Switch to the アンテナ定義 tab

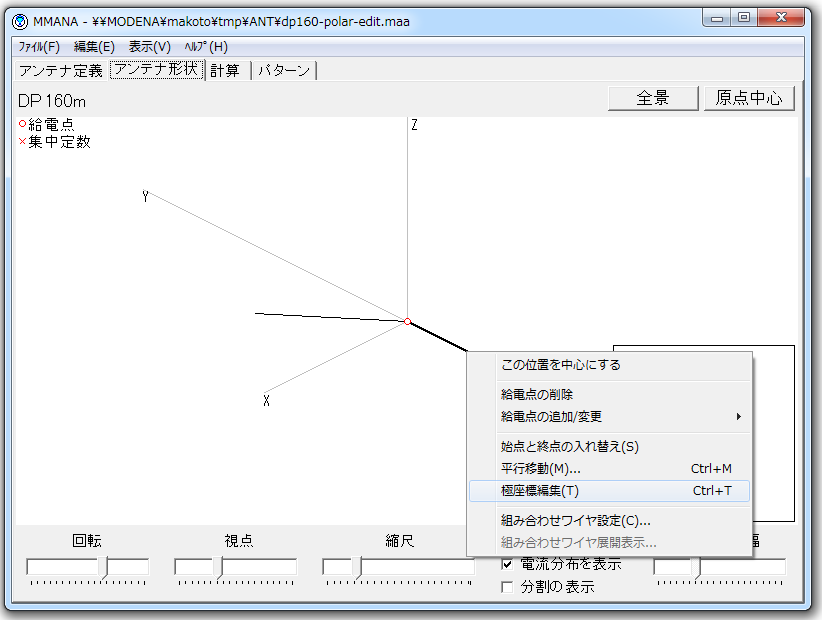point(61,71)
